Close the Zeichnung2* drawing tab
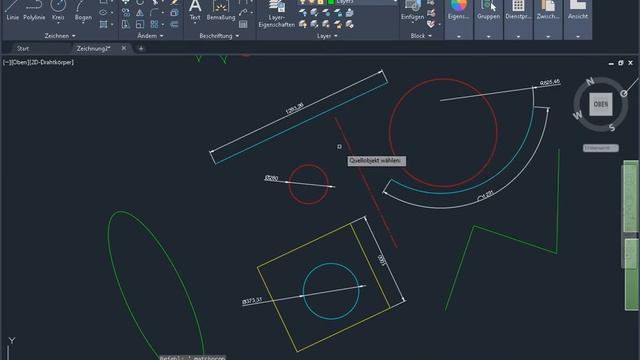640x360 pixels. coord(124,48)
